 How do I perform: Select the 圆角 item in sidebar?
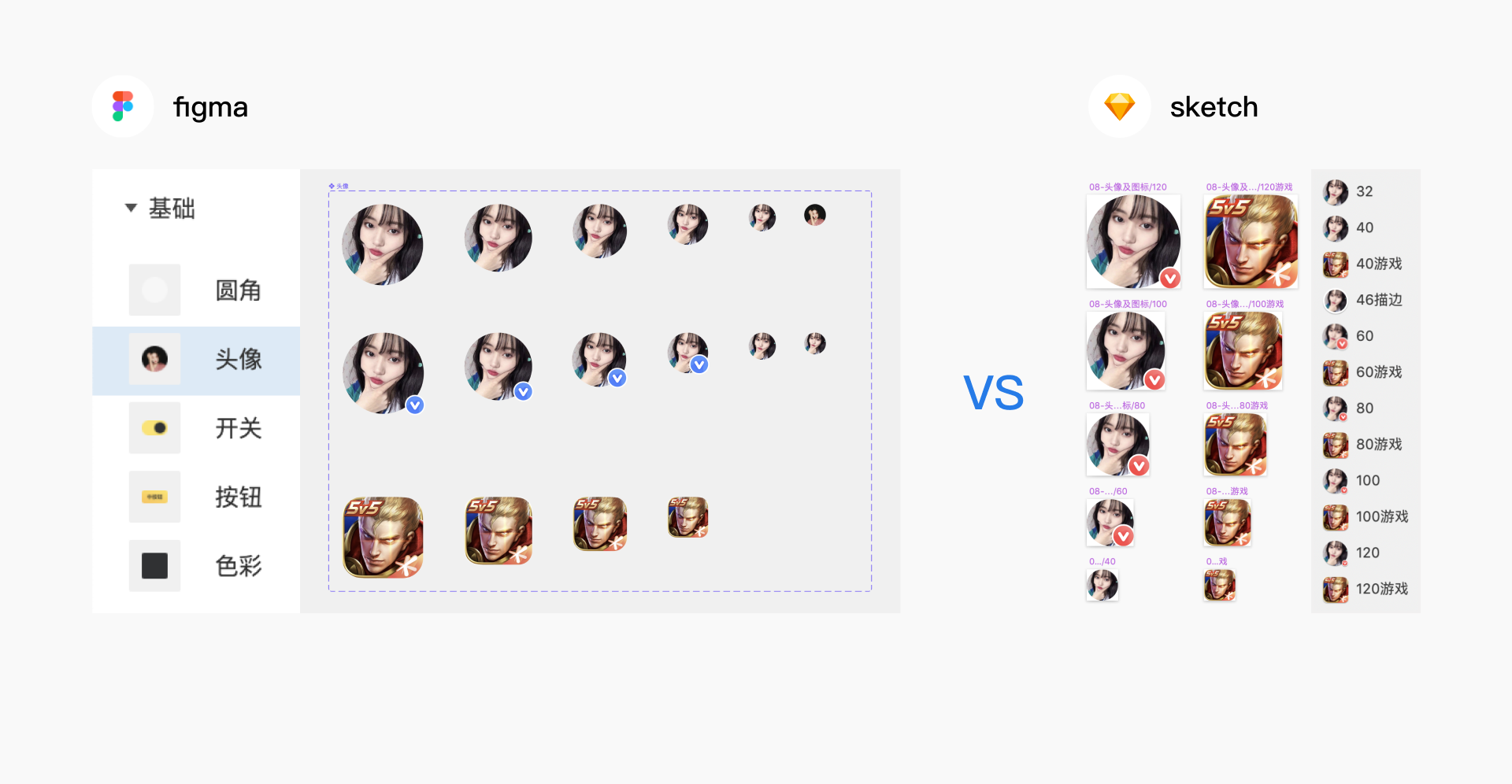point(196,290)
